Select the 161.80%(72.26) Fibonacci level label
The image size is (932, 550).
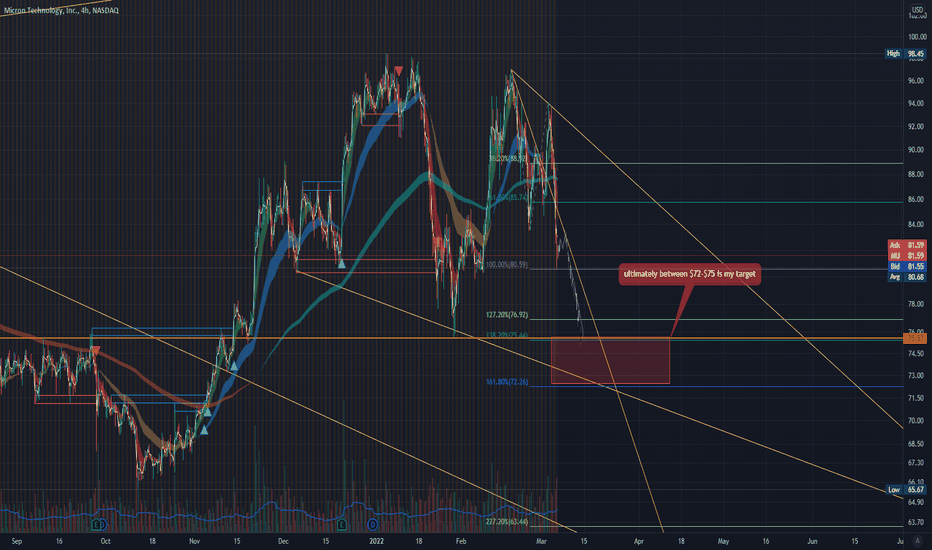(x=507, y=382)
